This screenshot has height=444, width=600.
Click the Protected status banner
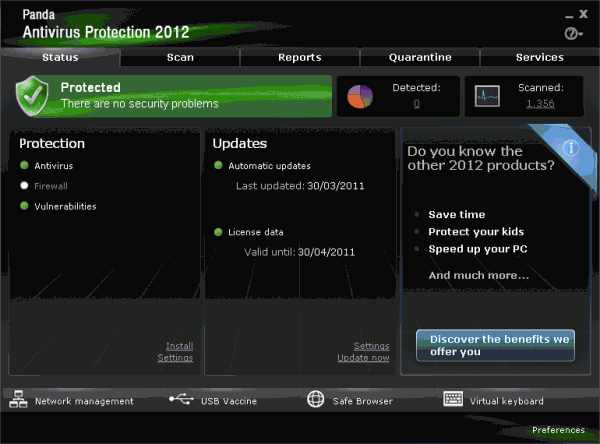coord(174,96)
